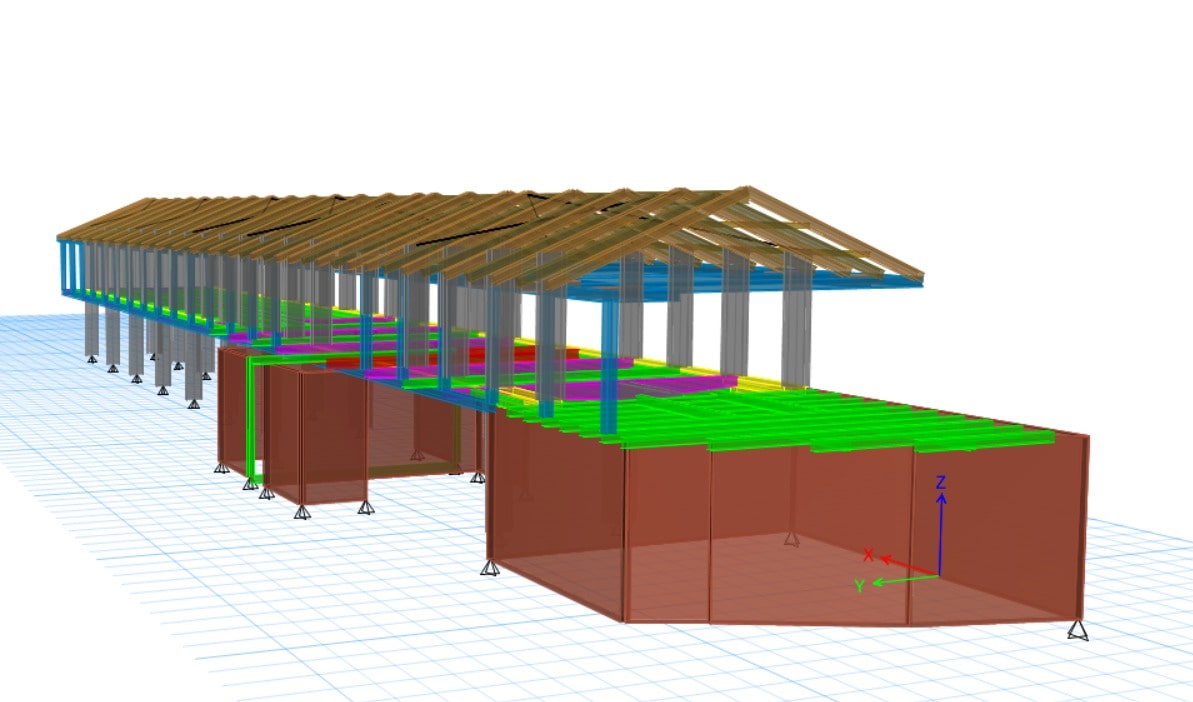Click the green Y axis label
The width and height of the screenshot is (1193, 702).
click(859, 586)
